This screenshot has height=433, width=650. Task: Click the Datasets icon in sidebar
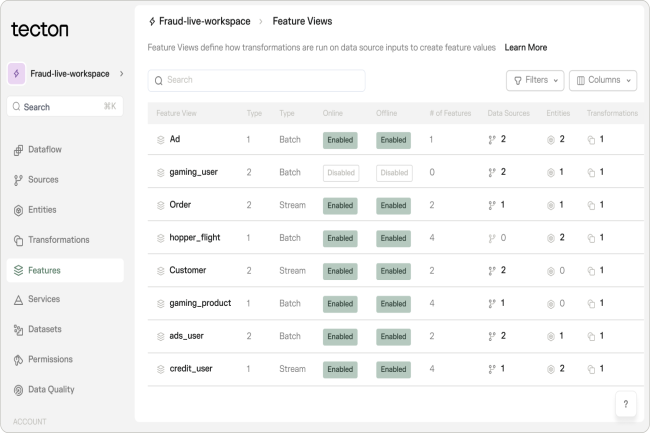point(18,329)
